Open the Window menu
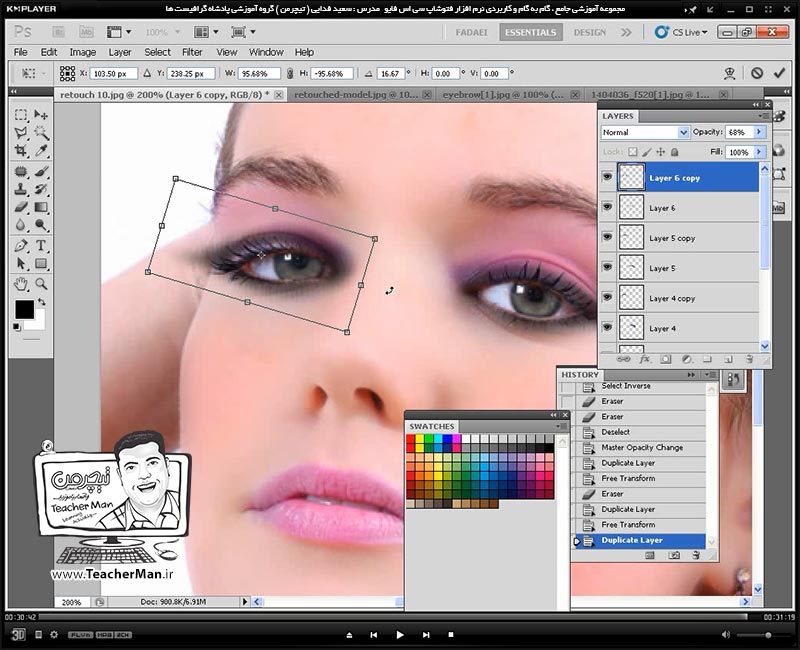Image resolution: width=800 pixels, height=650 pixels. tap(266, 52)
